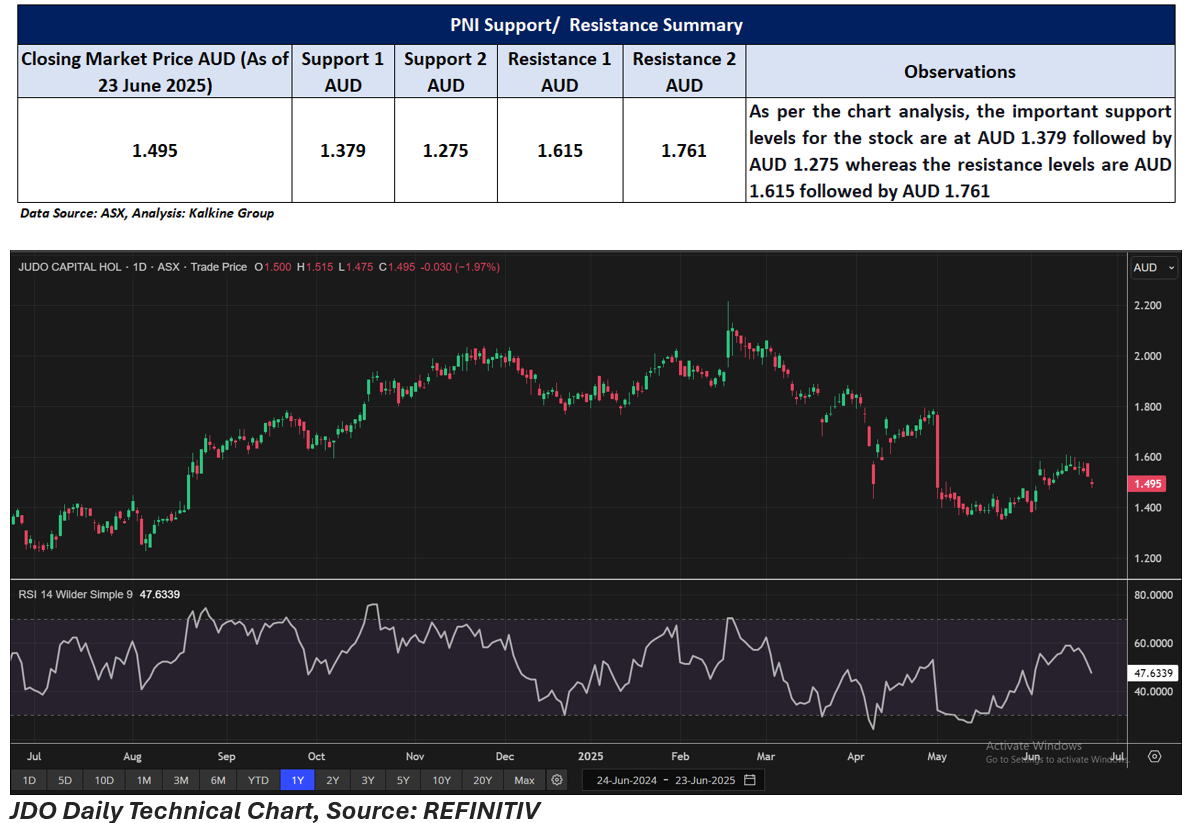
Task: Click the 'Support 2 AUD' column header
Action: pos(446,72)
